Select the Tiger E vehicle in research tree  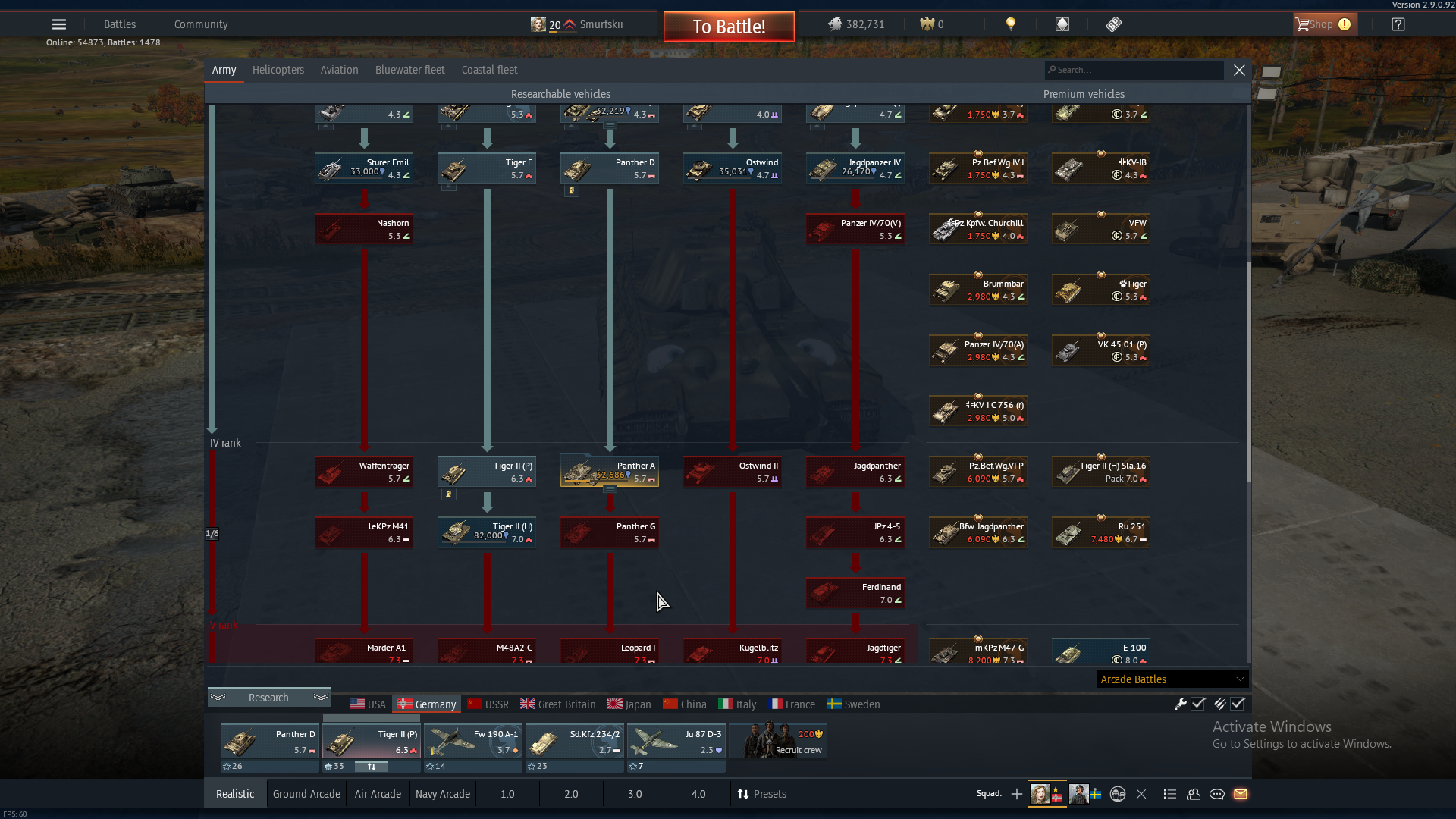click(x=487, y=168)
